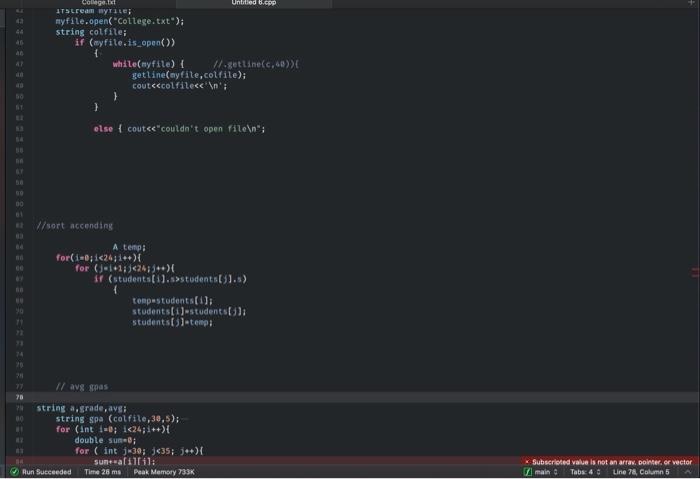
Task: Click line number 78 in the gutter
Action: coord(20,397)
